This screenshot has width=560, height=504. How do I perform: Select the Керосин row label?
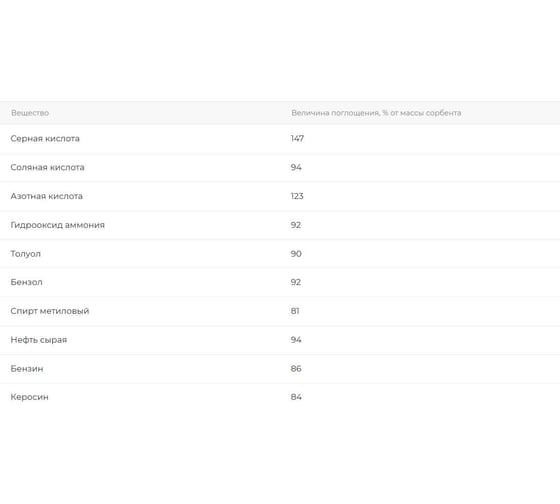click(x=29, y=397)
